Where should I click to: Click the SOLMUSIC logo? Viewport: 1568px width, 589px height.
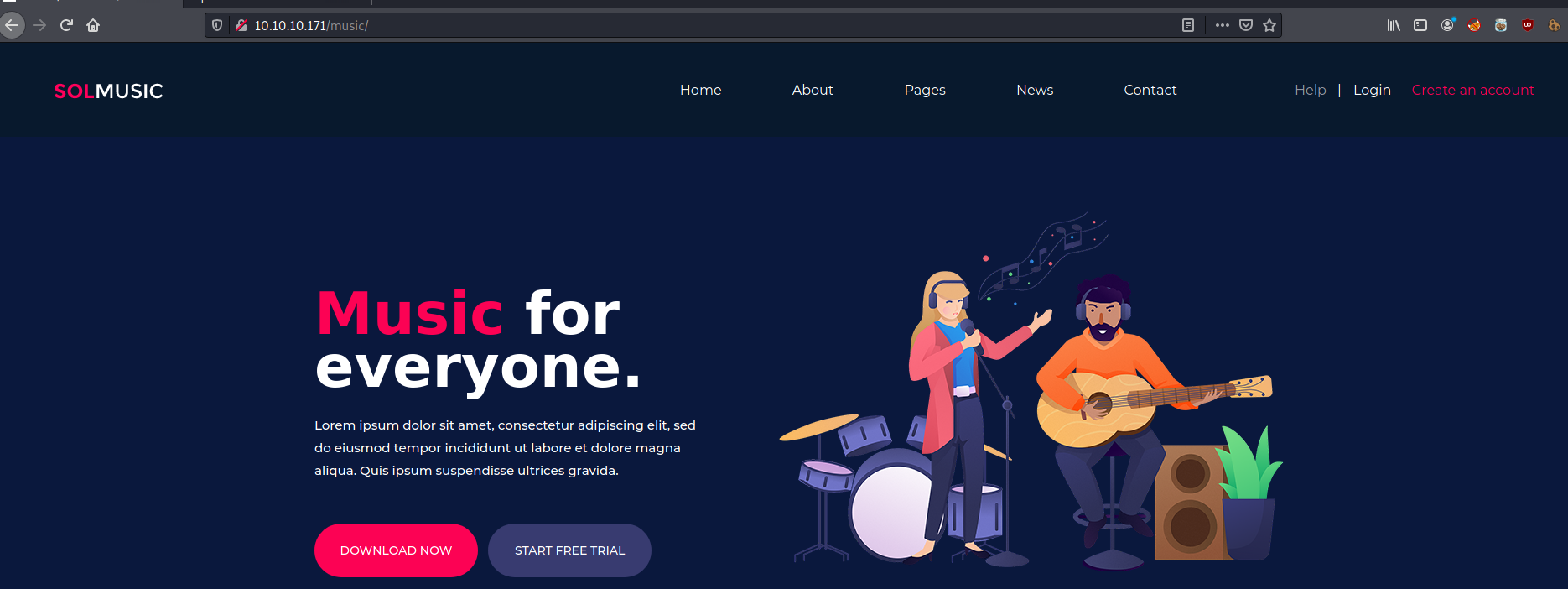(109, 91)
